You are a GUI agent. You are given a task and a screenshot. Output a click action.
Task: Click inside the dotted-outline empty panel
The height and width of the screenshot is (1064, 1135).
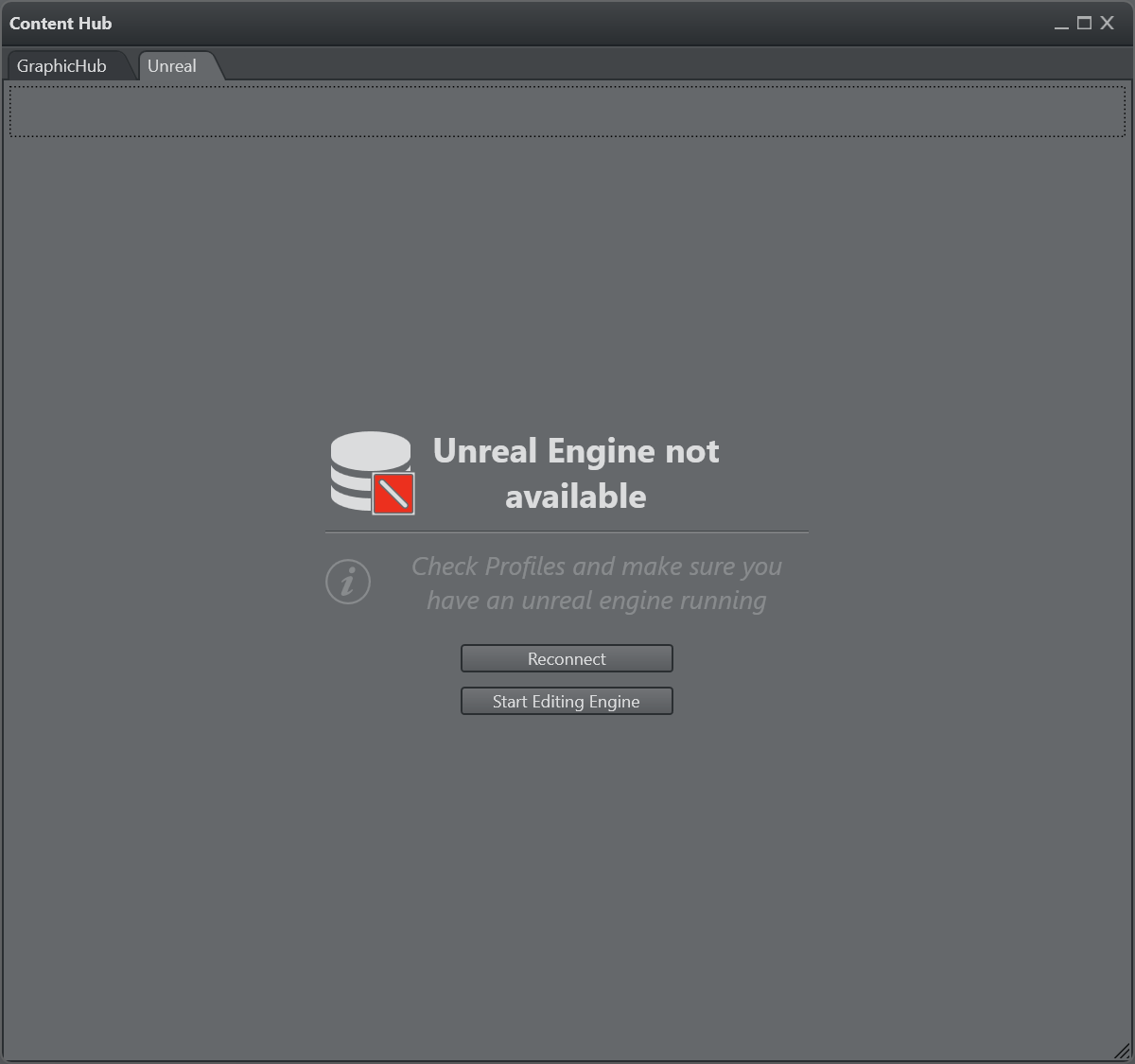(x=567, y=111)
